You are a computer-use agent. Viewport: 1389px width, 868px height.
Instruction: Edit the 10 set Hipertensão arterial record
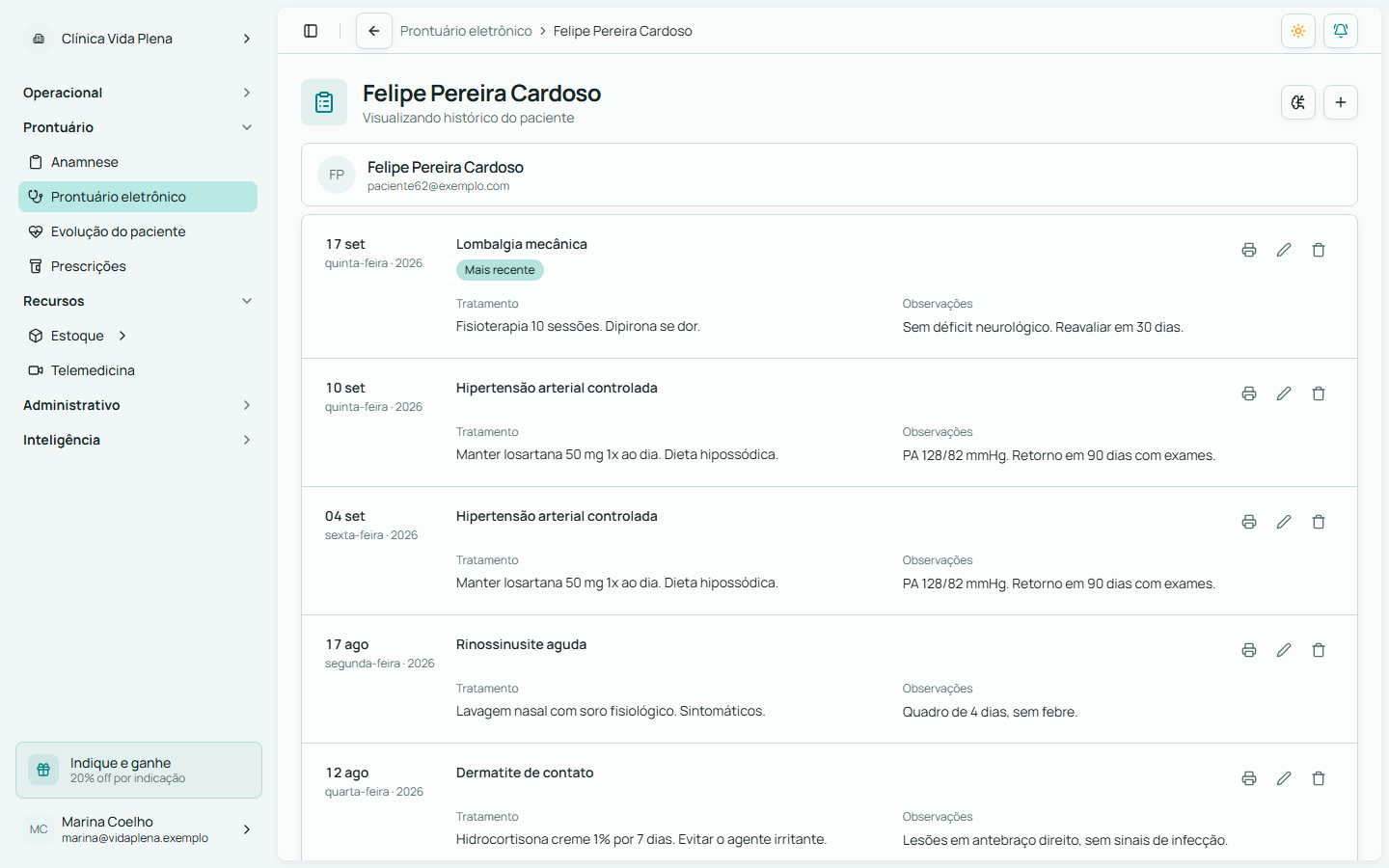tap(1284, 393)
